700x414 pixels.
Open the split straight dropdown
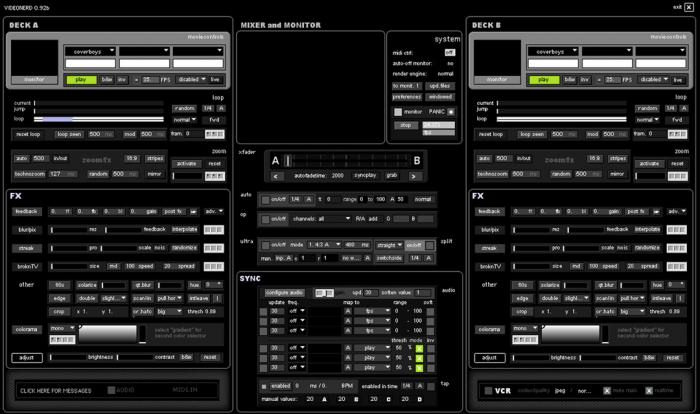389,245
